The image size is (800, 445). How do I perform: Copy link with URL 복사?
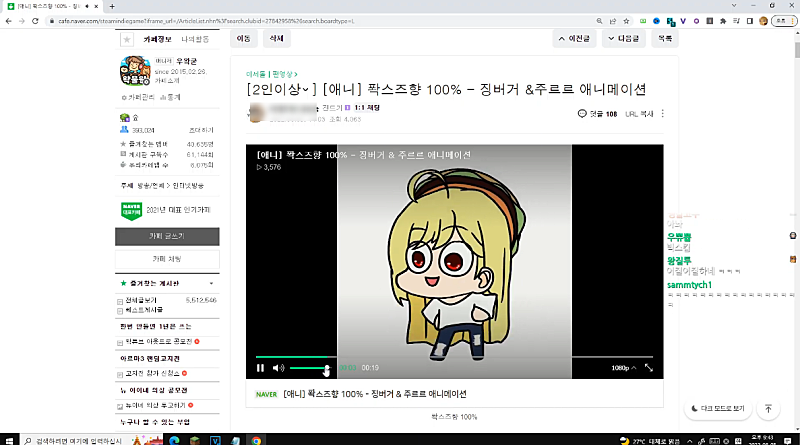(x=639, y=114)
